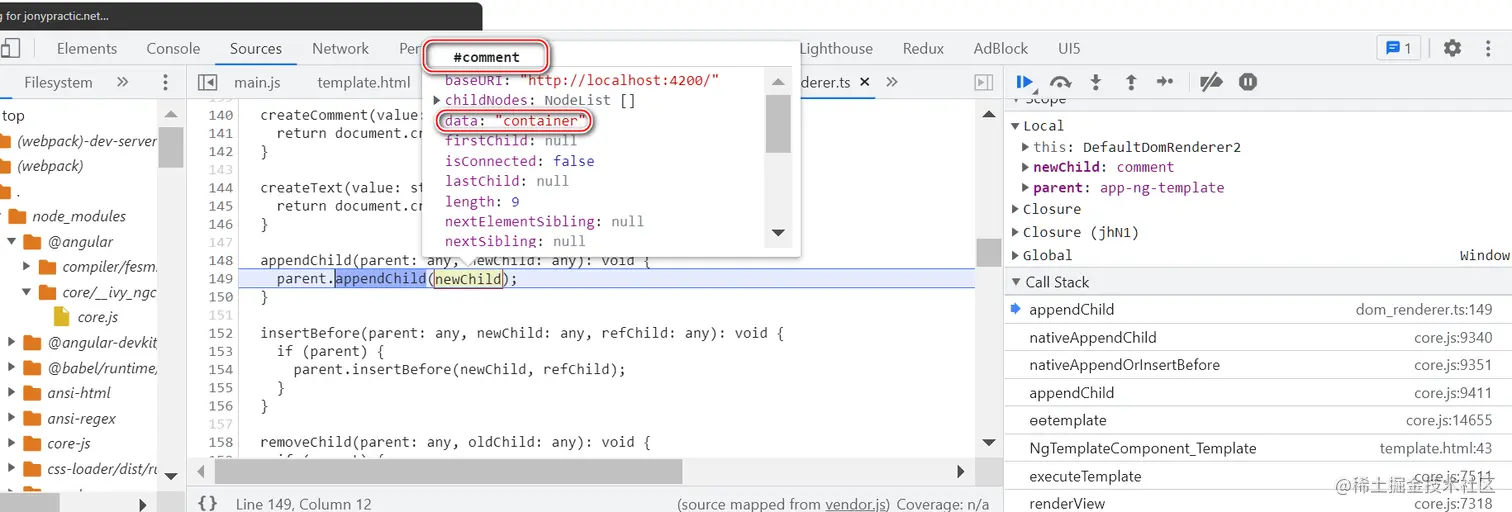Expand the @angular-devkit folder
This screenshot has width=1512, height=512.
point(12,342)
